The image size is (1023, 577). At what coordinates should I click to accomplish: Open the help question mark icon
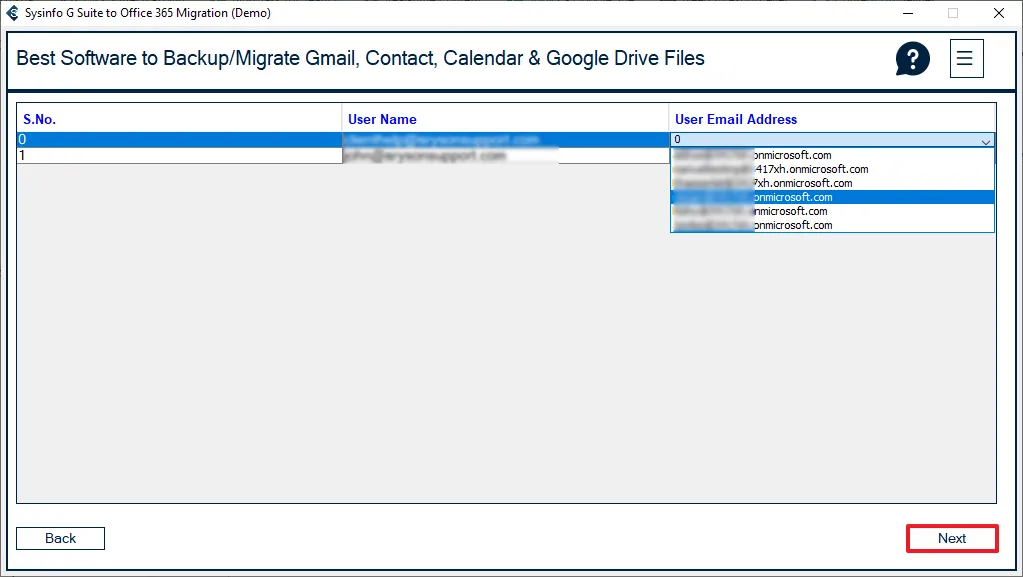pos(912,59)
